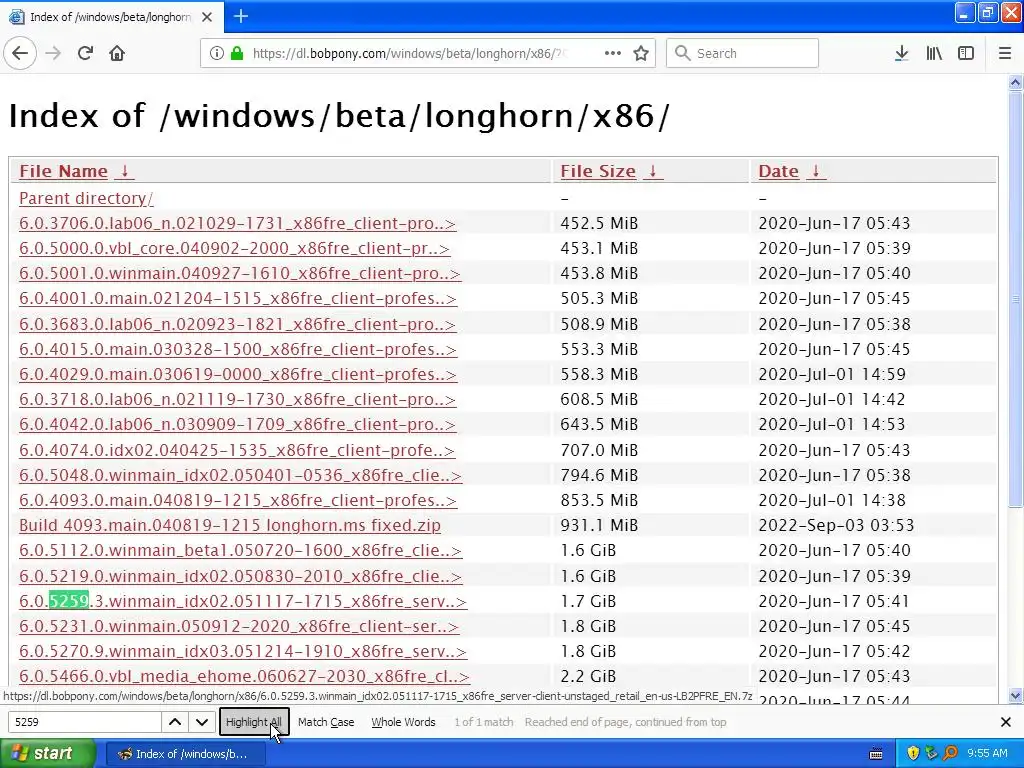Sort the listing by Date
Screen dimensions: 1024x768
(778, 171)
